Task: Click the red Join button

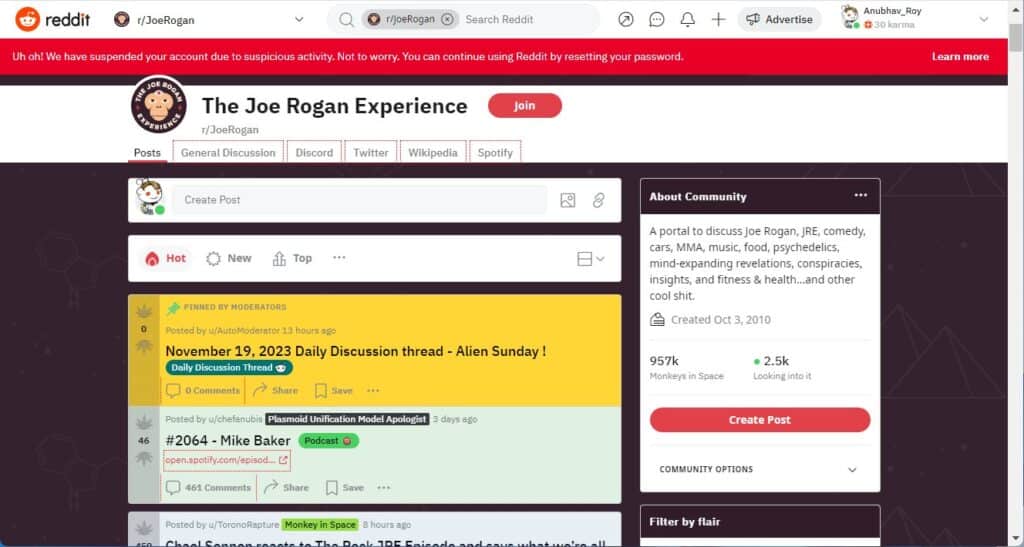Action: (525, 106)
